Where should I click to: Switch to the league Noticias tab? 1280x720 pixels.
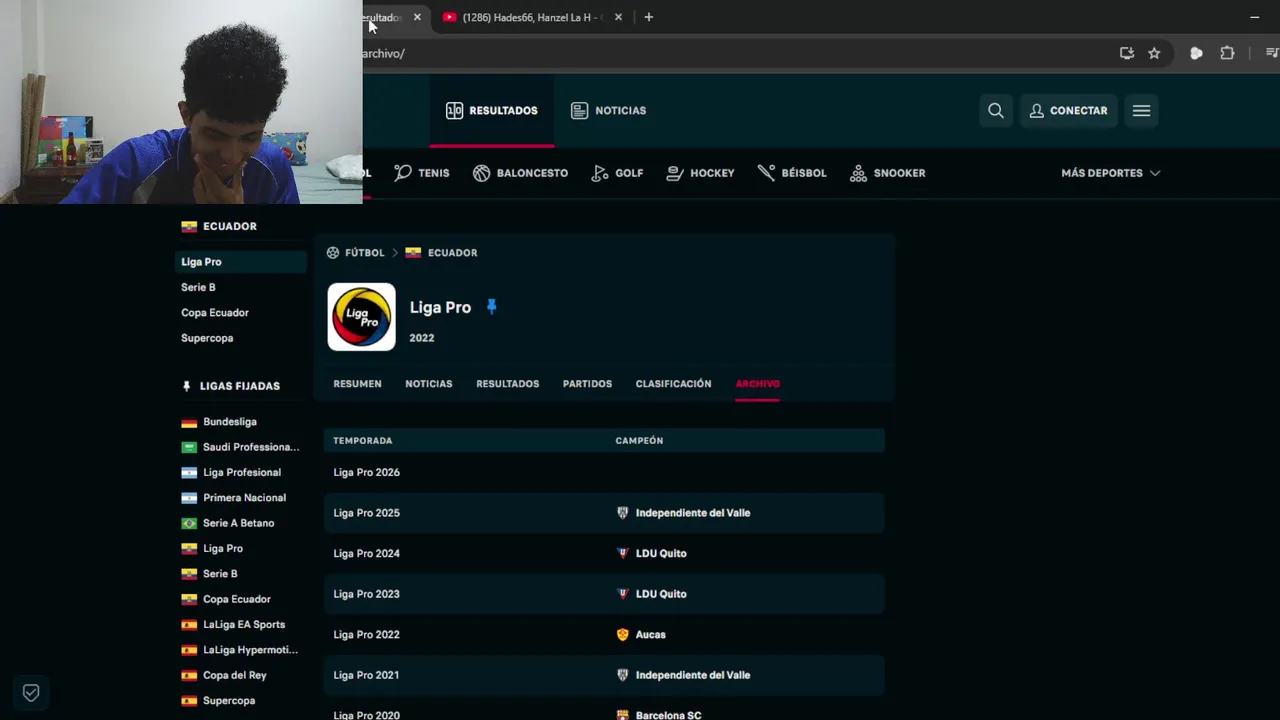coord(428,384)
